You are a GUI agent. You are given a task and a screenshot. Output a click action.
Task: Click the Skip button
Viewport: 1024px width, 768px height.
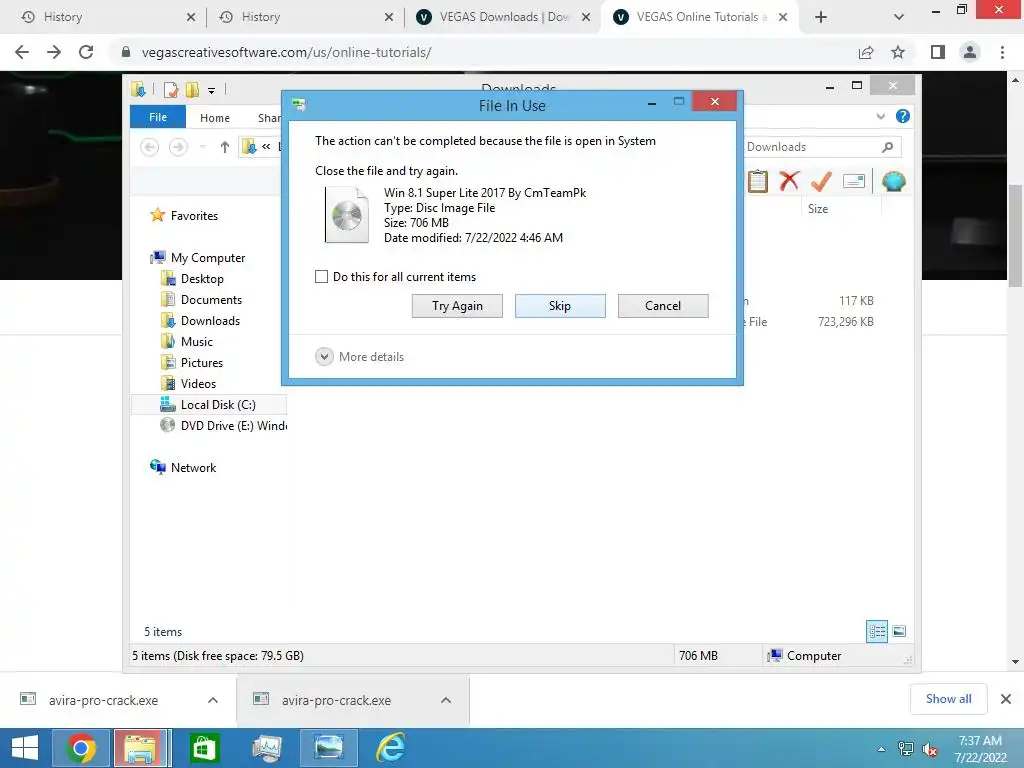560,306
